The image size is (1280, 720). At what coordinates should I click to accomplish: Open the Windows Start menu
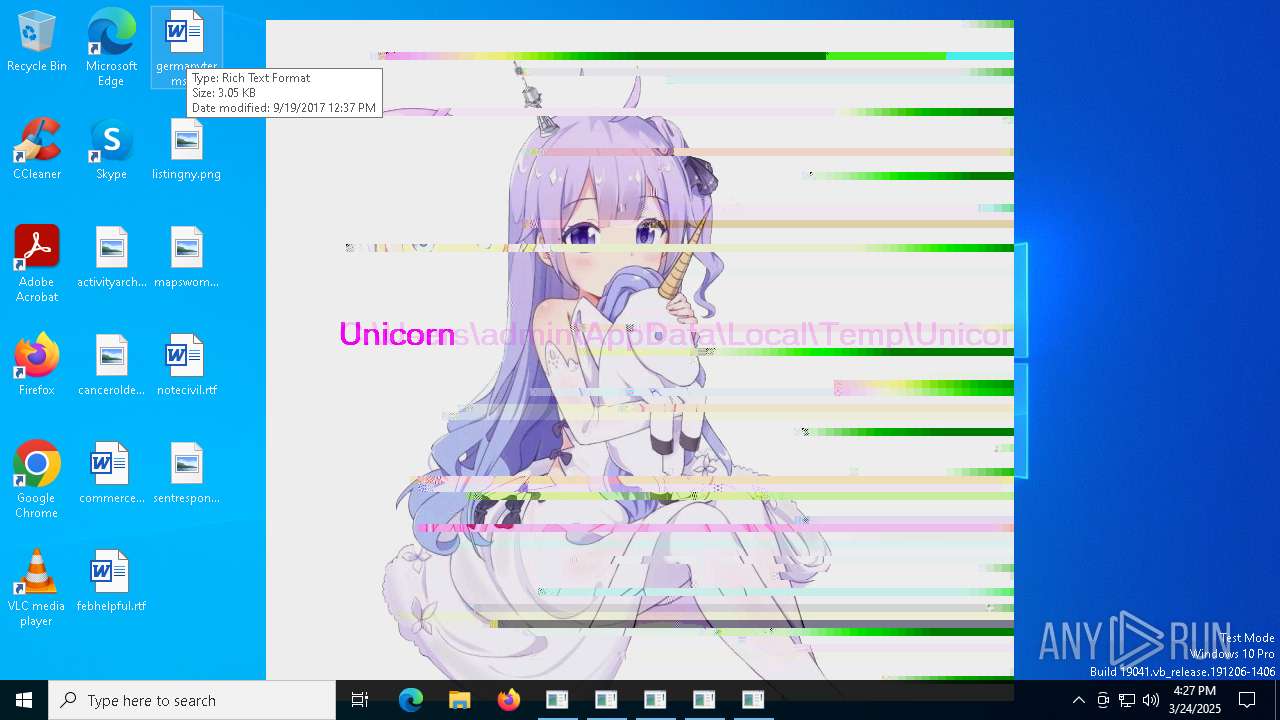[24, 700]
